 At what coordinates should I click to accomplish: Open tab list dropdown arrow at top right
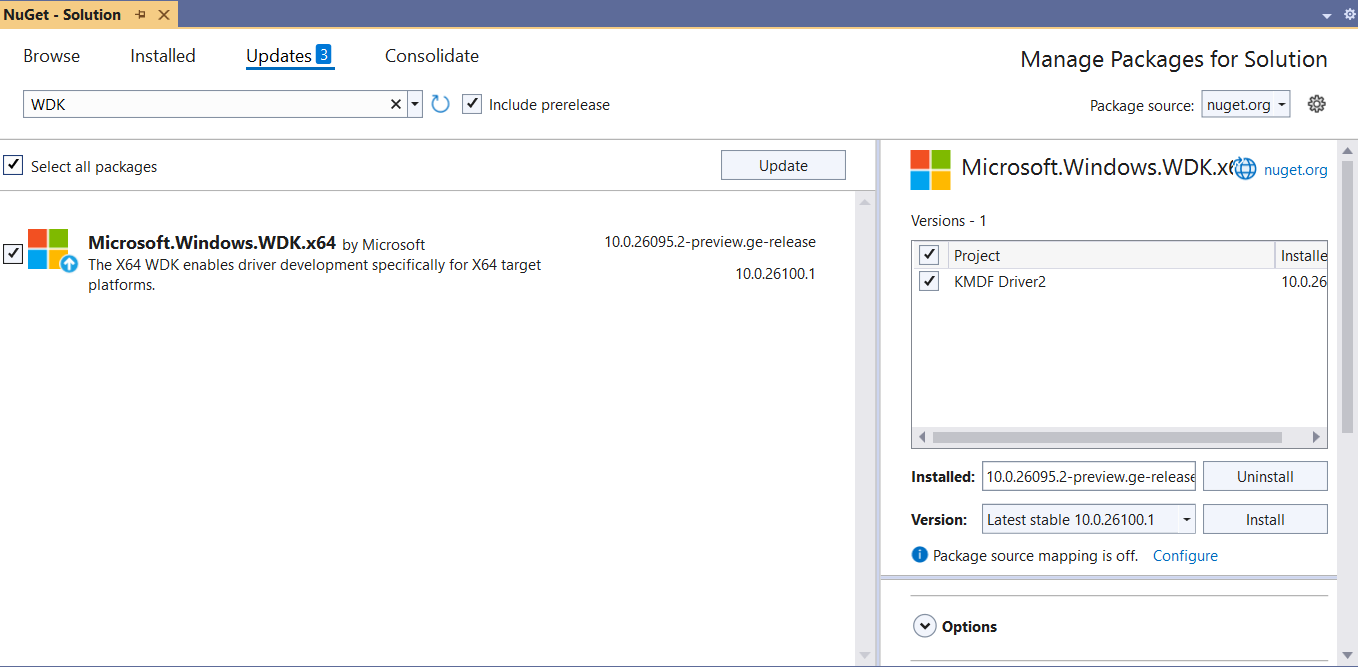pyautogui.click(x=1327, y=16)
